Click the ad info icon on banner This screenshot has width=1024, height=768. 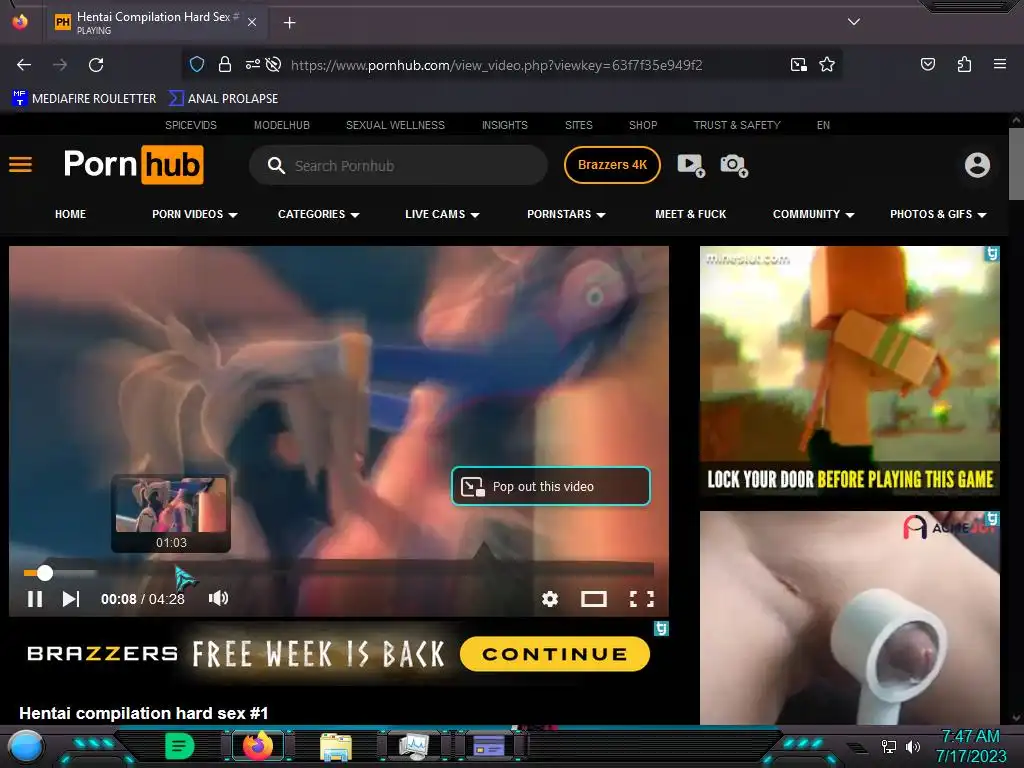661,628
